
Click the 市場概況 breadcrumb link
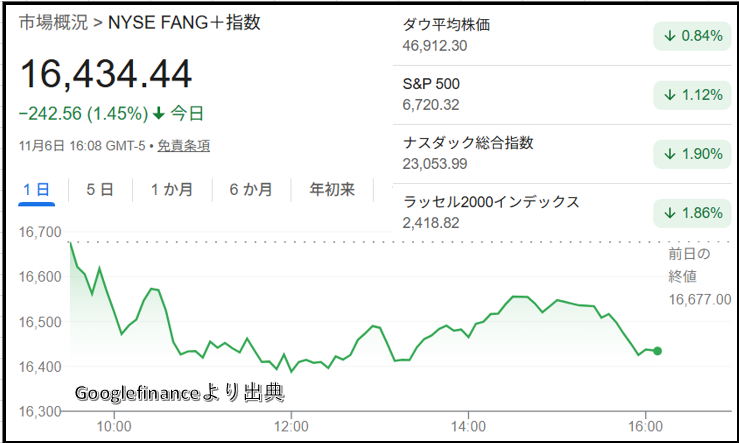point(50,23)
